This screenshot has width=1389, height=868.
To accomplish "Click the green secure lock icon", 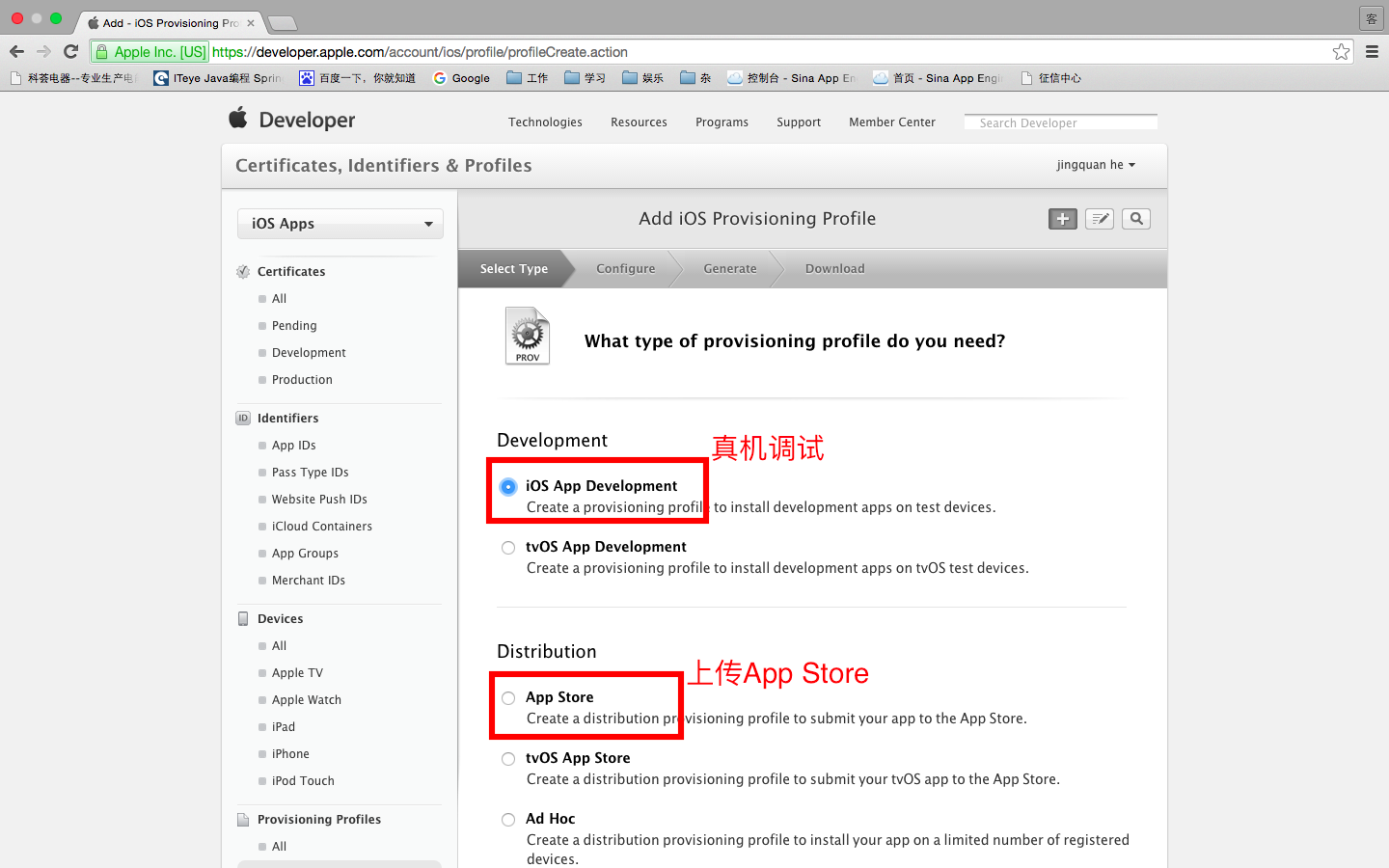I will coord(102,52).
